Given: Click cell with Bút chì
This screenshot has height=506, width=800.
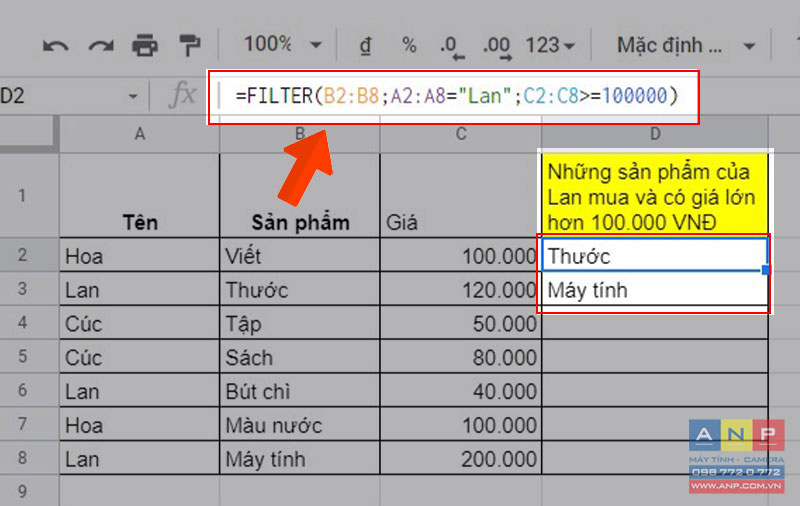Looking at the screenshot, I should pyautogui.click(x=300, y=390).
